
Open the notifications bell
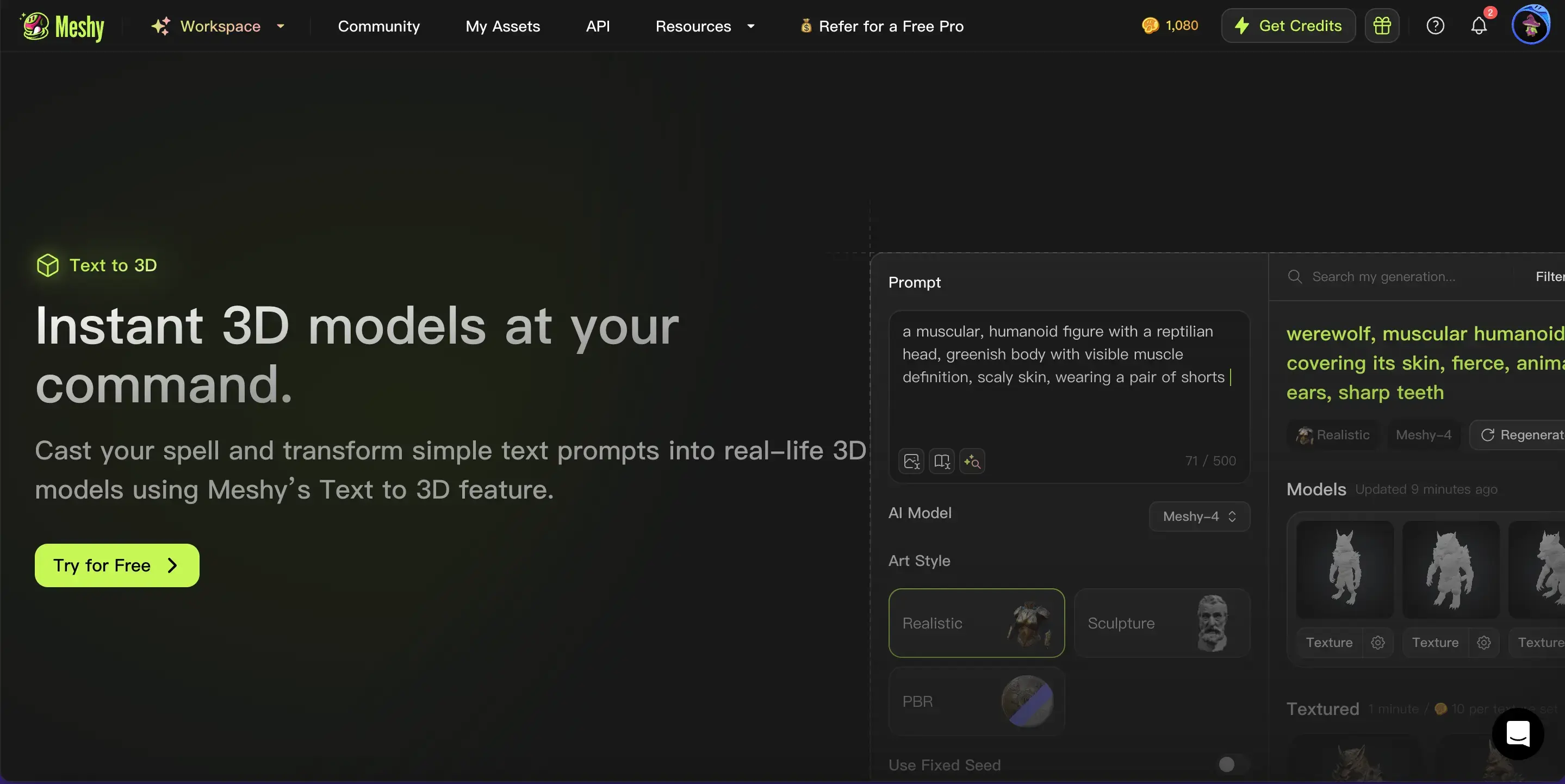[1479, 26]
